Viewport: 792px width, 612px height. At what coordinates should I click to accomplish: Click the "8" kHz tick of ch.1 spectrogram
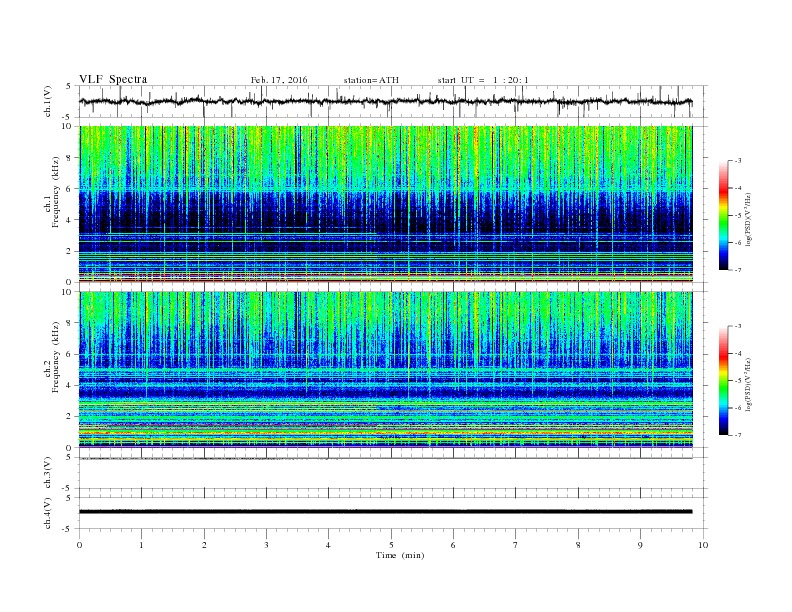pos(69,158)
